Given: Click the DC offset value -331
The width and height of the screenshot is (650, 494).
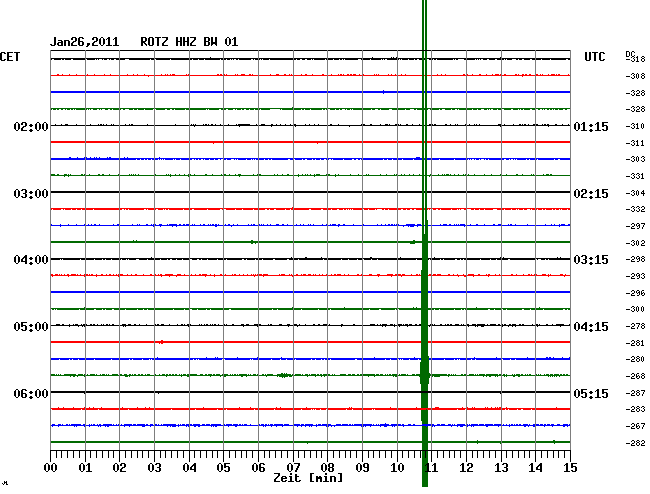Looking at the screenshot, I should click(635, 176).
